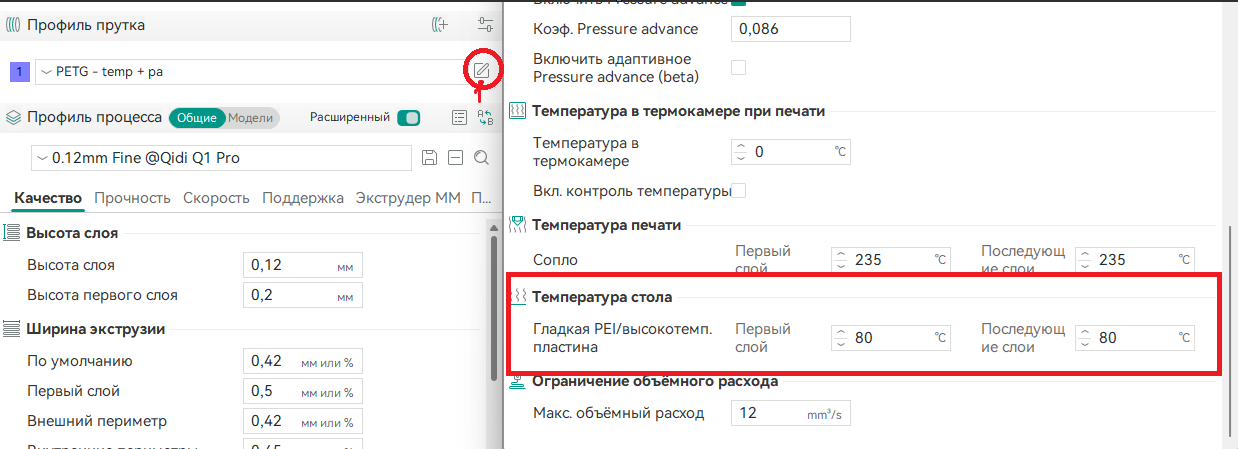Enable adaptive Pressure advance (beta) checkbox

(x=739, y=68)
